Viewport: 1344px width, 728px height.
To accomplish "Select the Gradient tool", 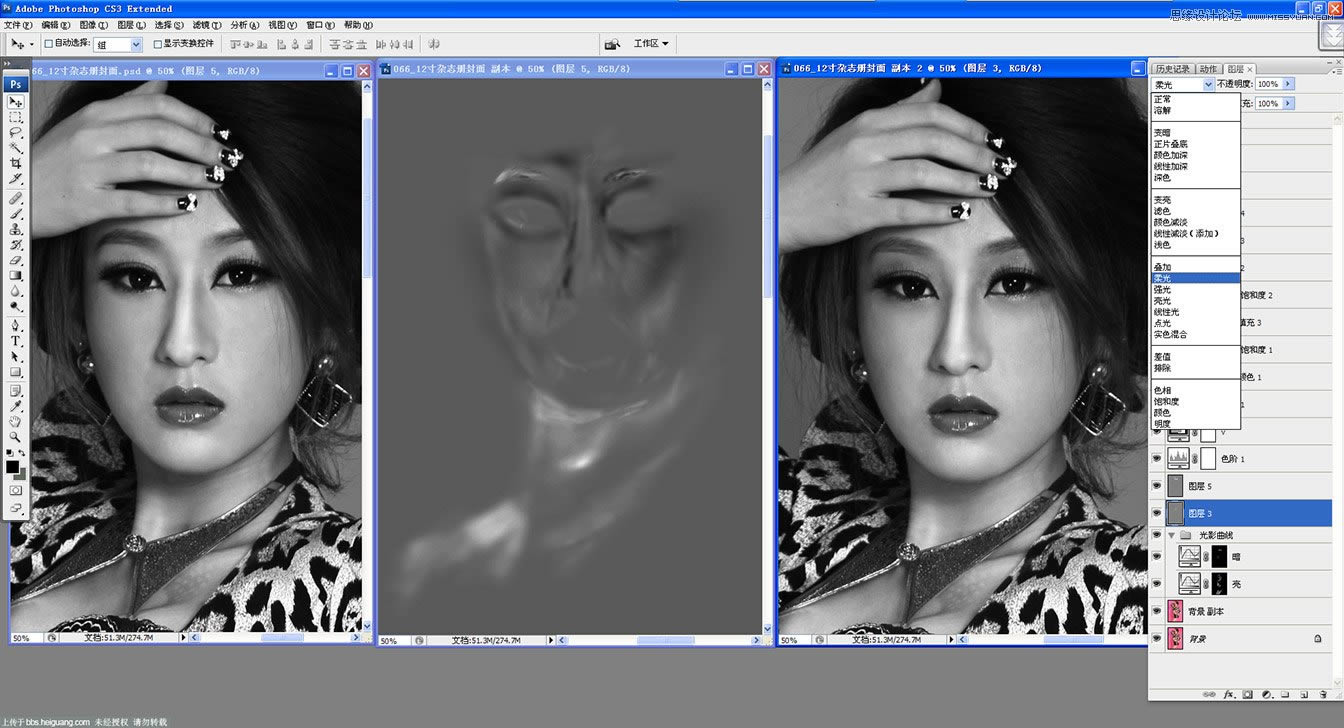I will pyautogui.click(x=16, y=274).
